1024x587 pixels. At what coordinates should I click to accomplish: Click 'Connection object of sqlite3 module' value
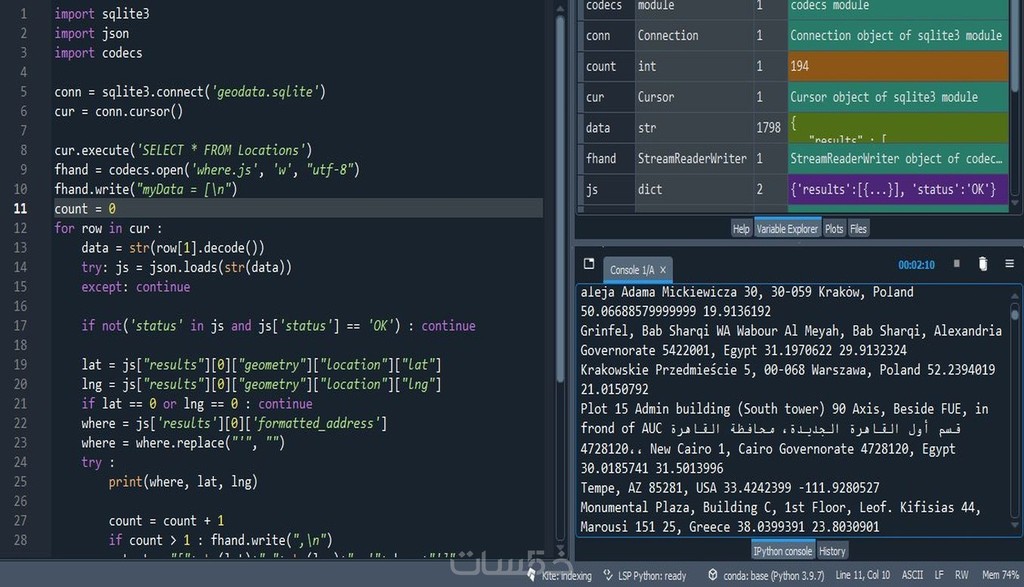tap(898, 35)
